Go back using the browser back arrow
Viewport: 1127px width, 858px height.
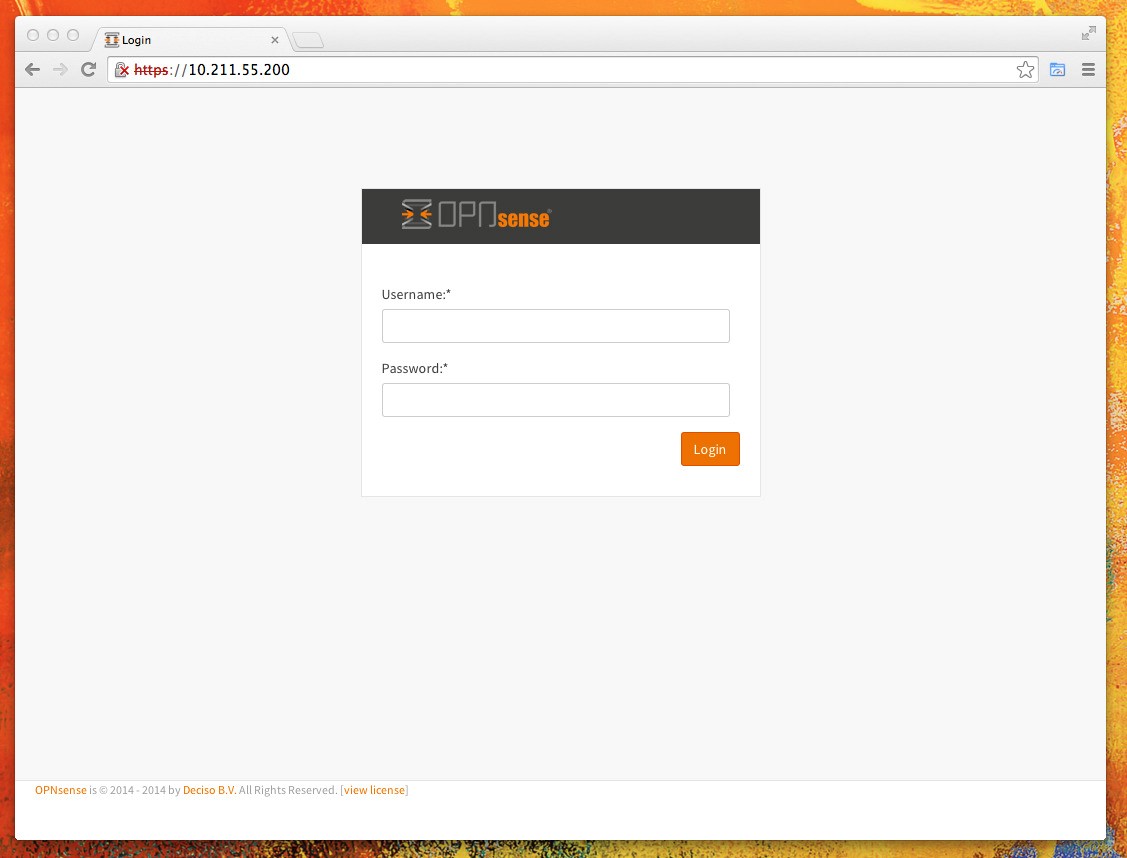32,70
